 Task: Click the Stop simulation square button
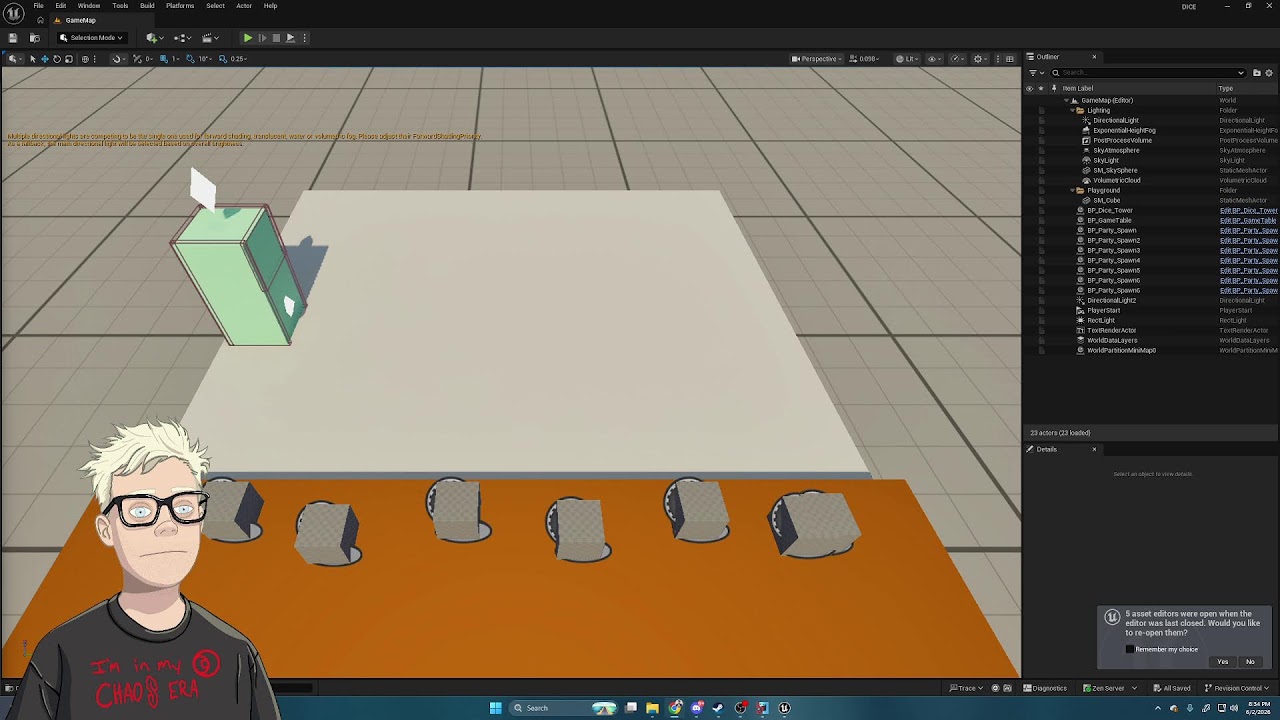pyautogui.click(x=277, y=38)
